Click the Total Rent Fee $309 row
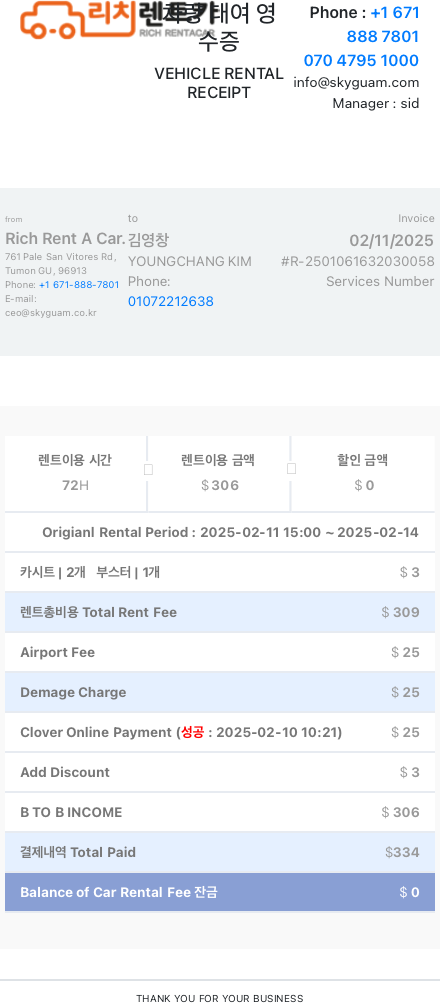440x1006 pixels. coord(220,612)
